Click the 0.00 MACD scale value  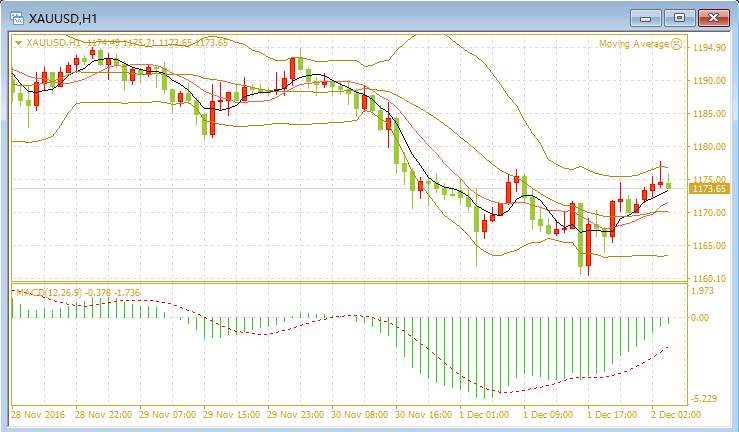[701, 318]
